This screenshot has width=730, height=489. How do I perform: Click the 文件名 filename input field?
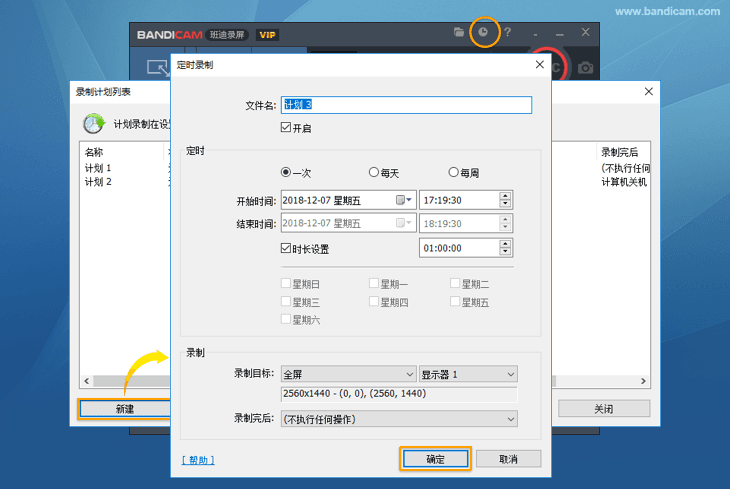(406, 105)
